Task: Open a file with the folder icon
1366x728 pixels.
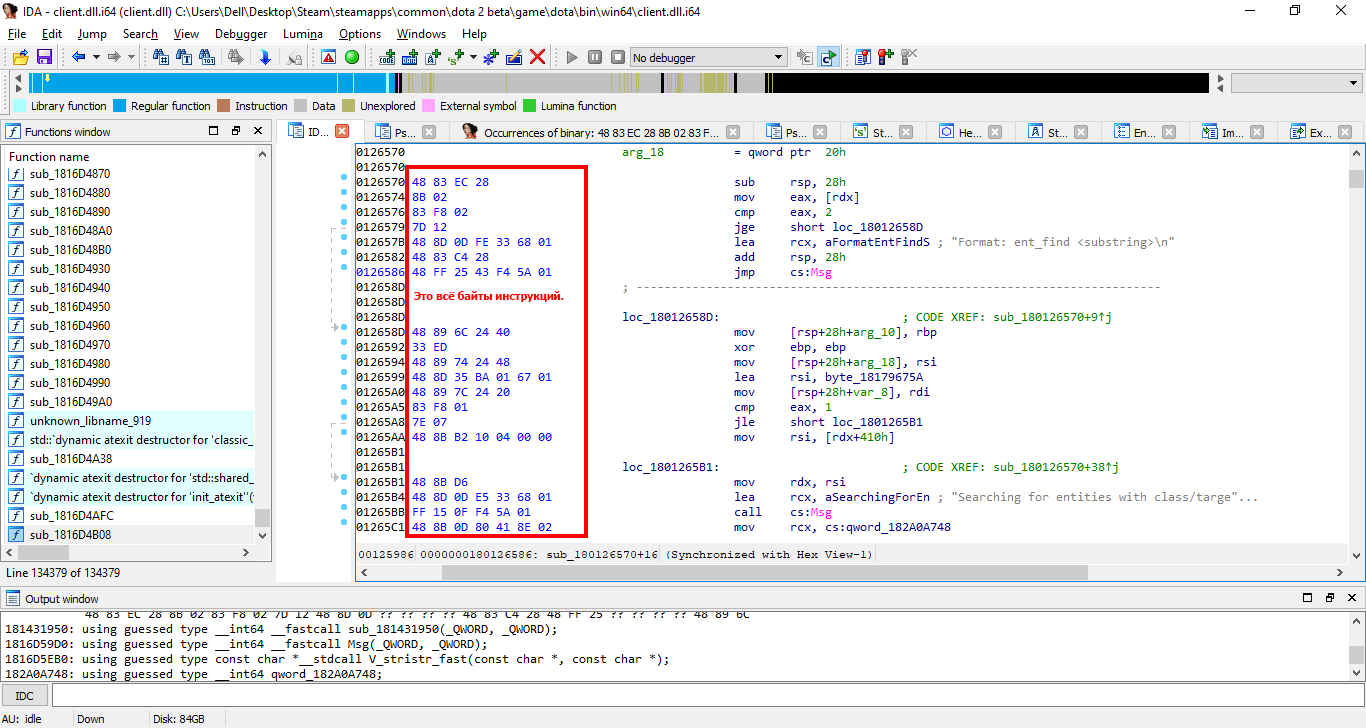Action: [20, 57]
